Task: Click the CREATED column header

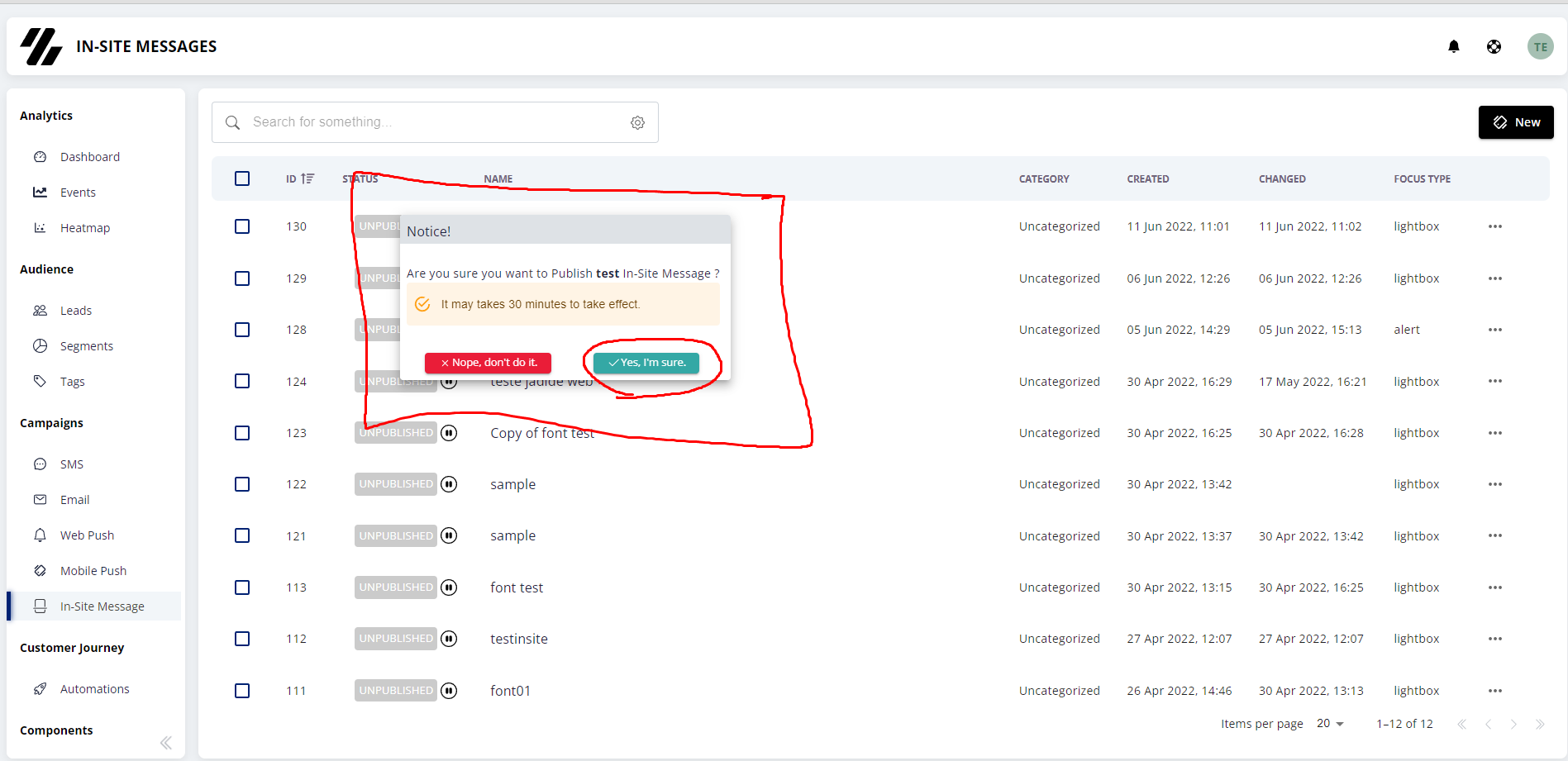Action: tap(1148, 178)
